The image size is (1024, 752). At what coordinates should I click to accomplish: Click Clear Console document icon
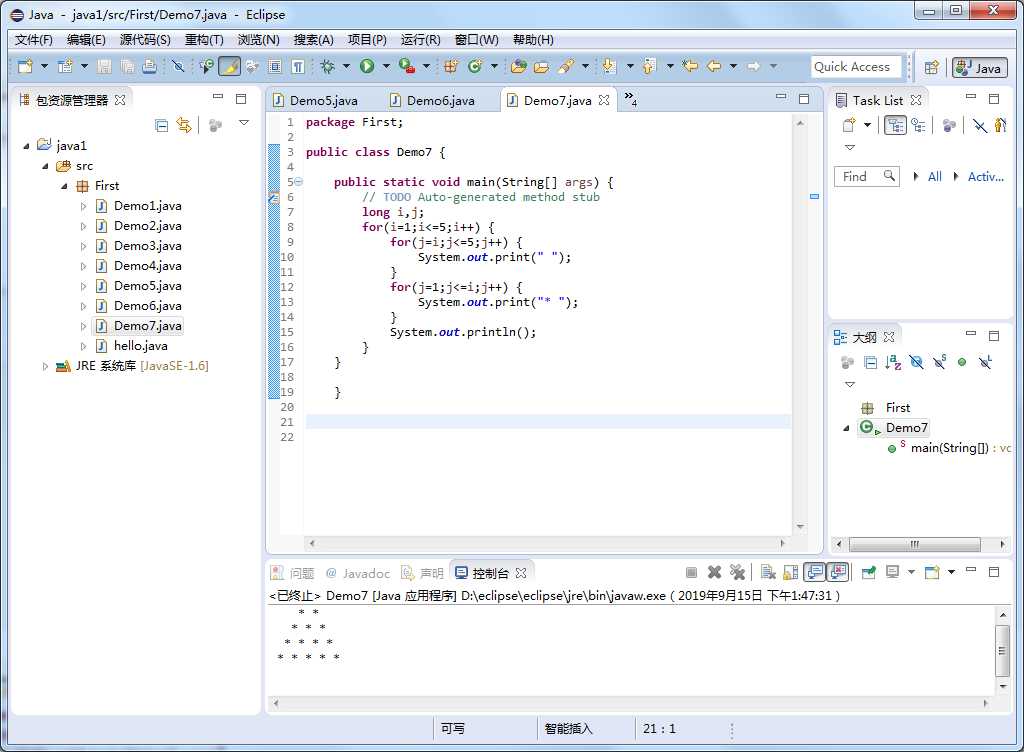[769, 572]
